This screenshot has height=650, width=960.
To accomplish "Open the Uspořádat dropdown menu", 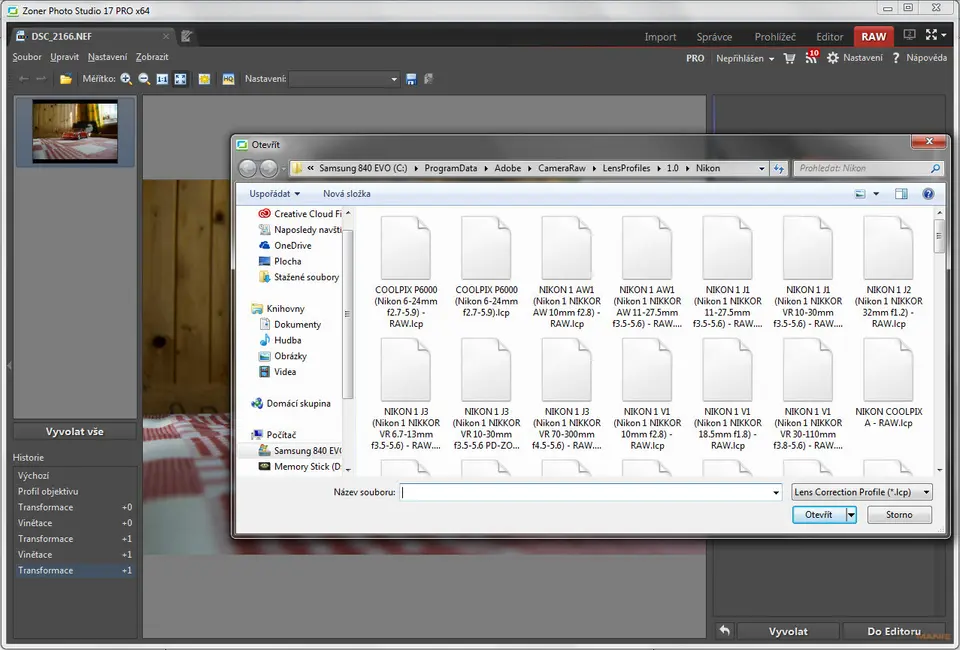I will pos(275,194).
